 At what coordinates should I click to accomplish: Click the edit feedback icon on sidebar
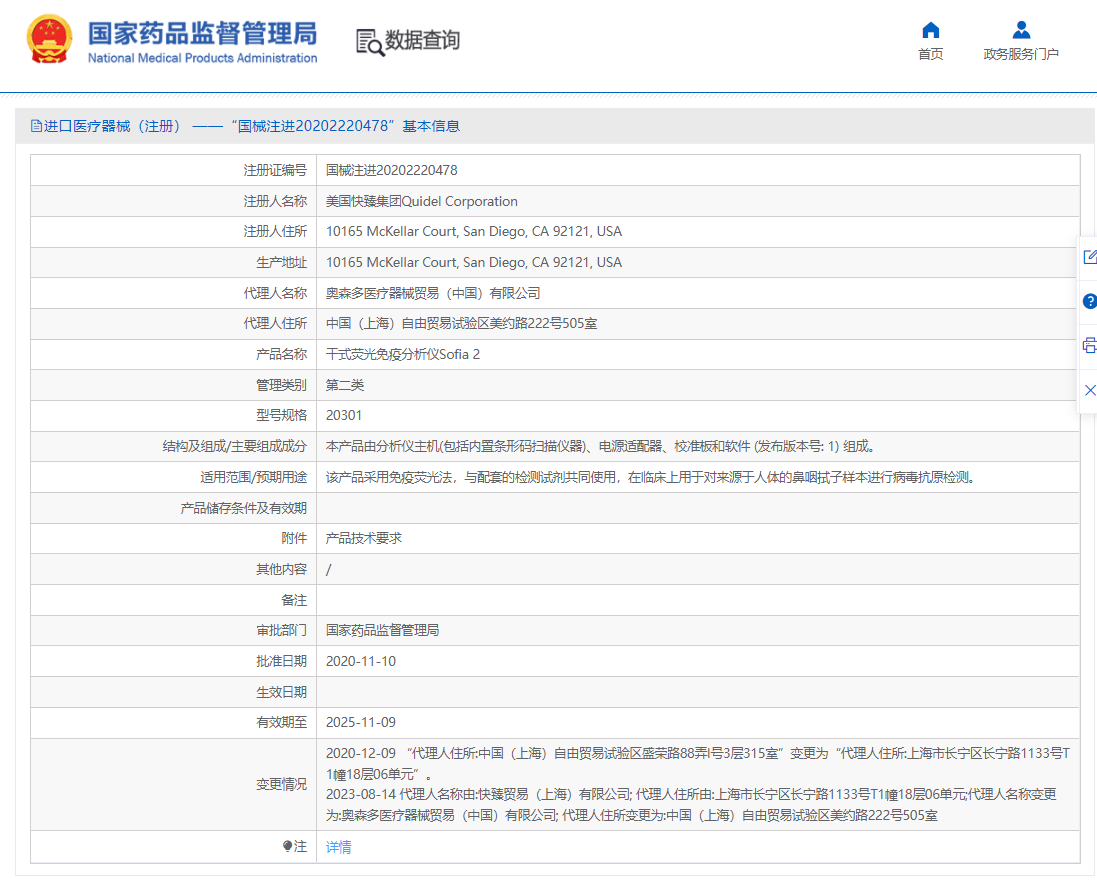click(1089, 257)
